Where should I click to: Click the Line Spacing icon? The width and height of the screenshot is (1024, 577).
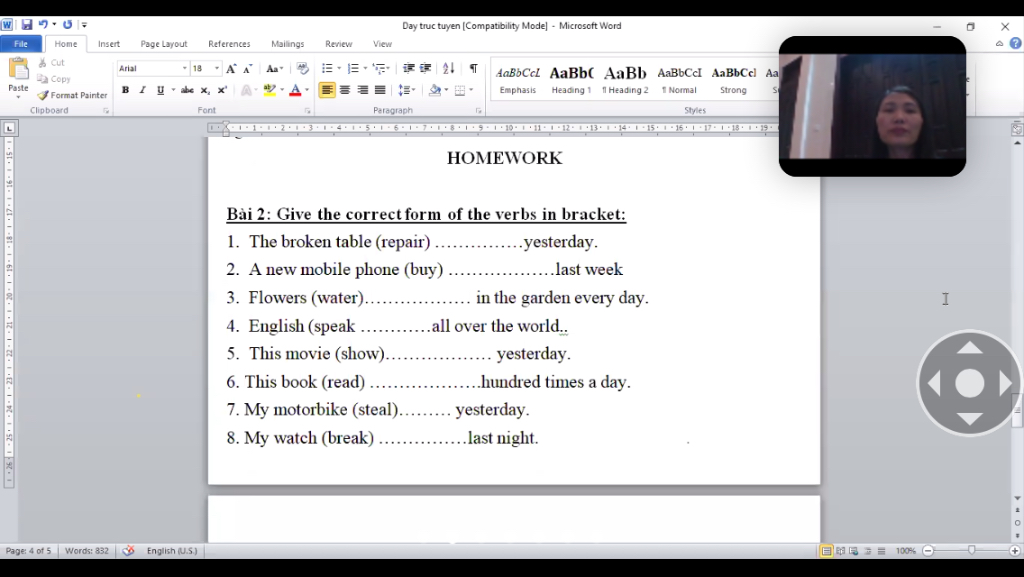(404, 90)
